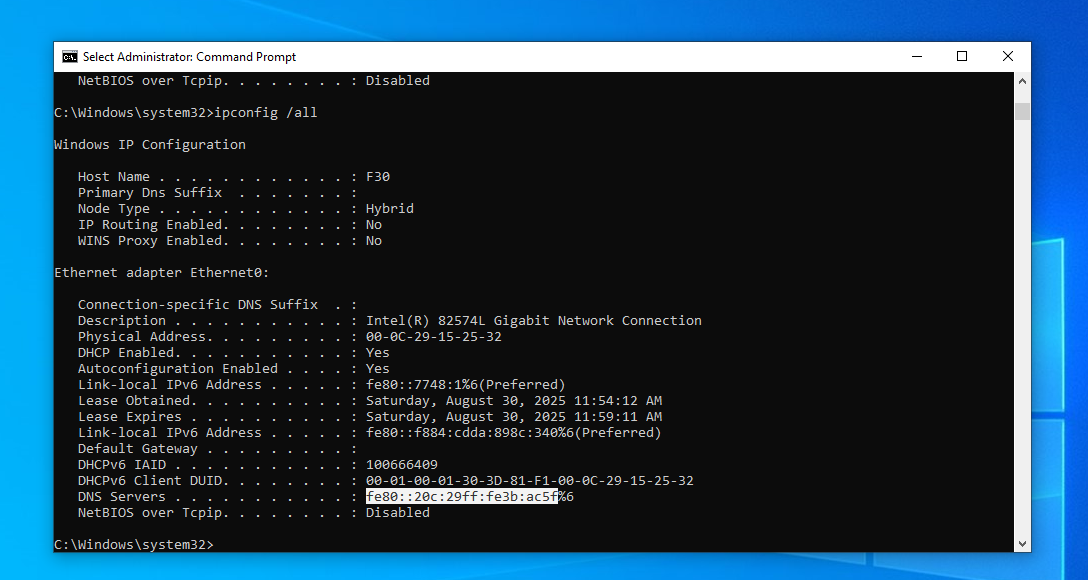
Task: Click the 'Connection-specific DNS Suffix' line
Action: (x=217, y=305)
